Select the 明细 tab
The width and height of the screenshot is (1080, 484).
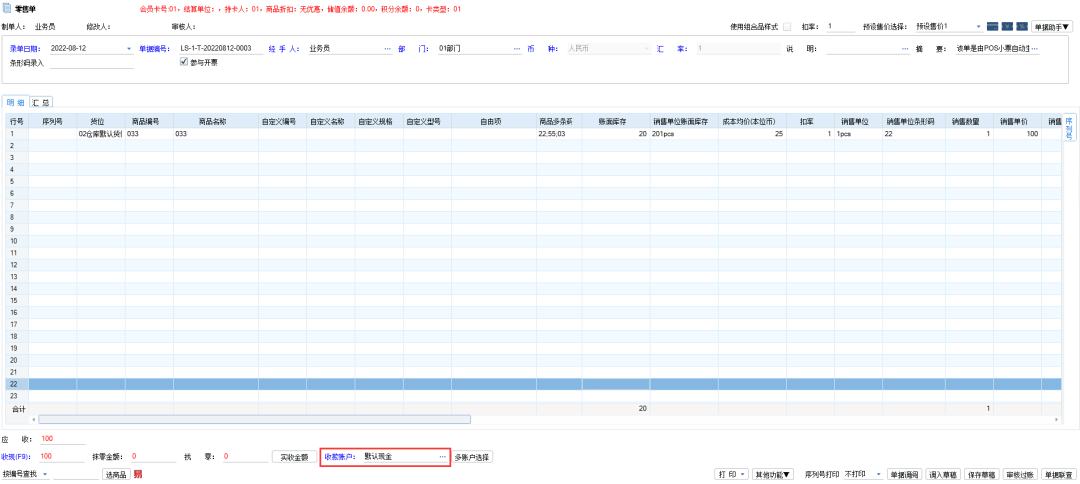17,102
